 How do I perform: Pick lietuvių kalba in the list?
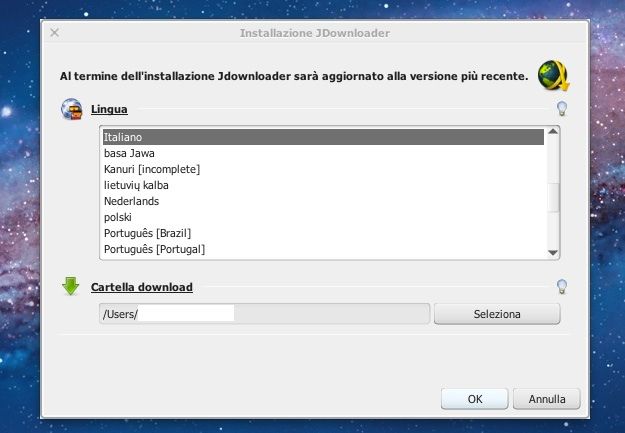coord(323,185)
